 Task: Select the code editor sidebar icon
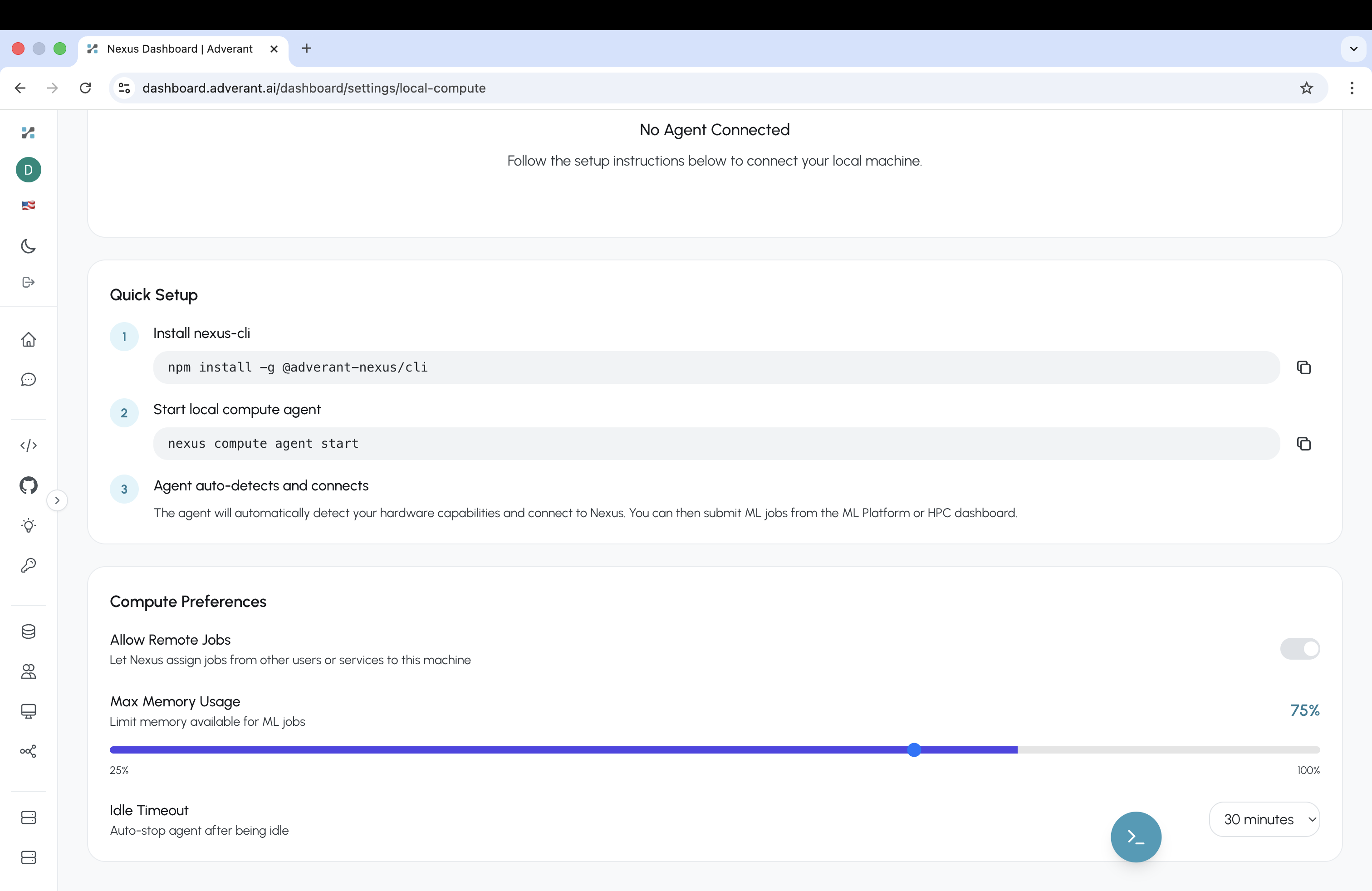[x=28, y=445]
